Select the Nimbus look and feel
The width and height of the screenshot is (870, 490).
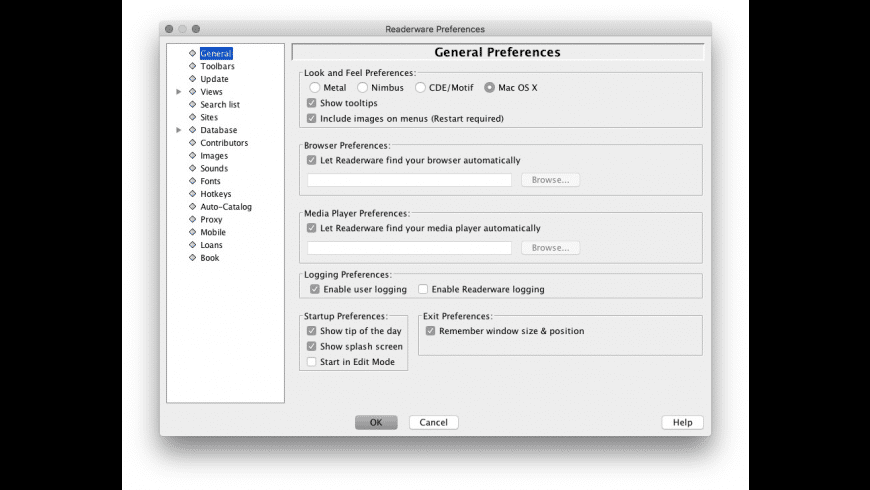362,88
